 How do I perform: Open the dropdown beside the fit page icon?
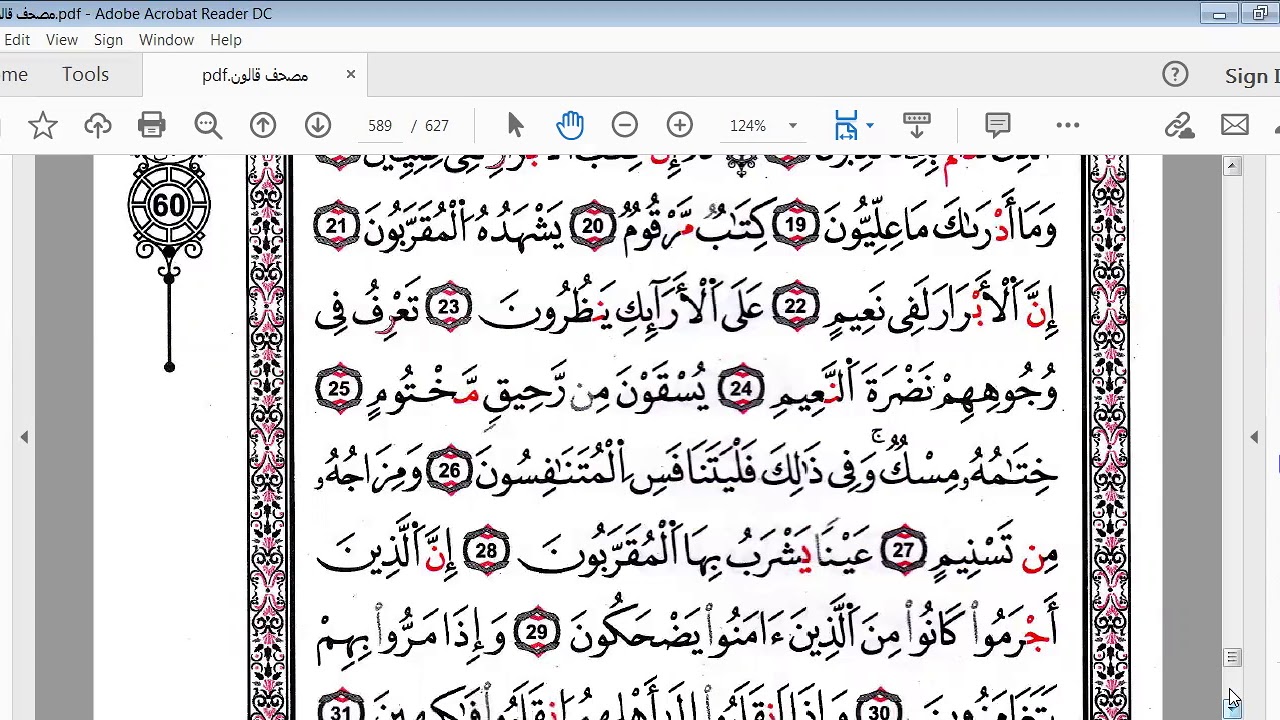(870, 126)
